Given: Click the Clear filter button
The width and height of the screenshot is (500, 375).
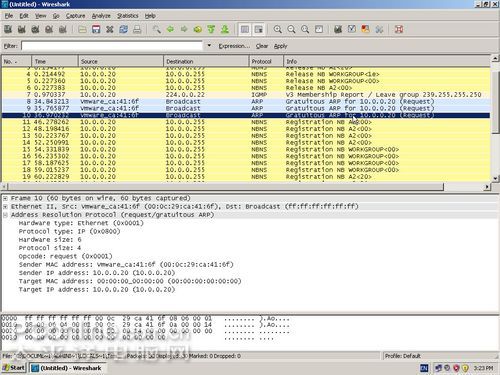Looking at the screenshot, I should click(262, 46).
